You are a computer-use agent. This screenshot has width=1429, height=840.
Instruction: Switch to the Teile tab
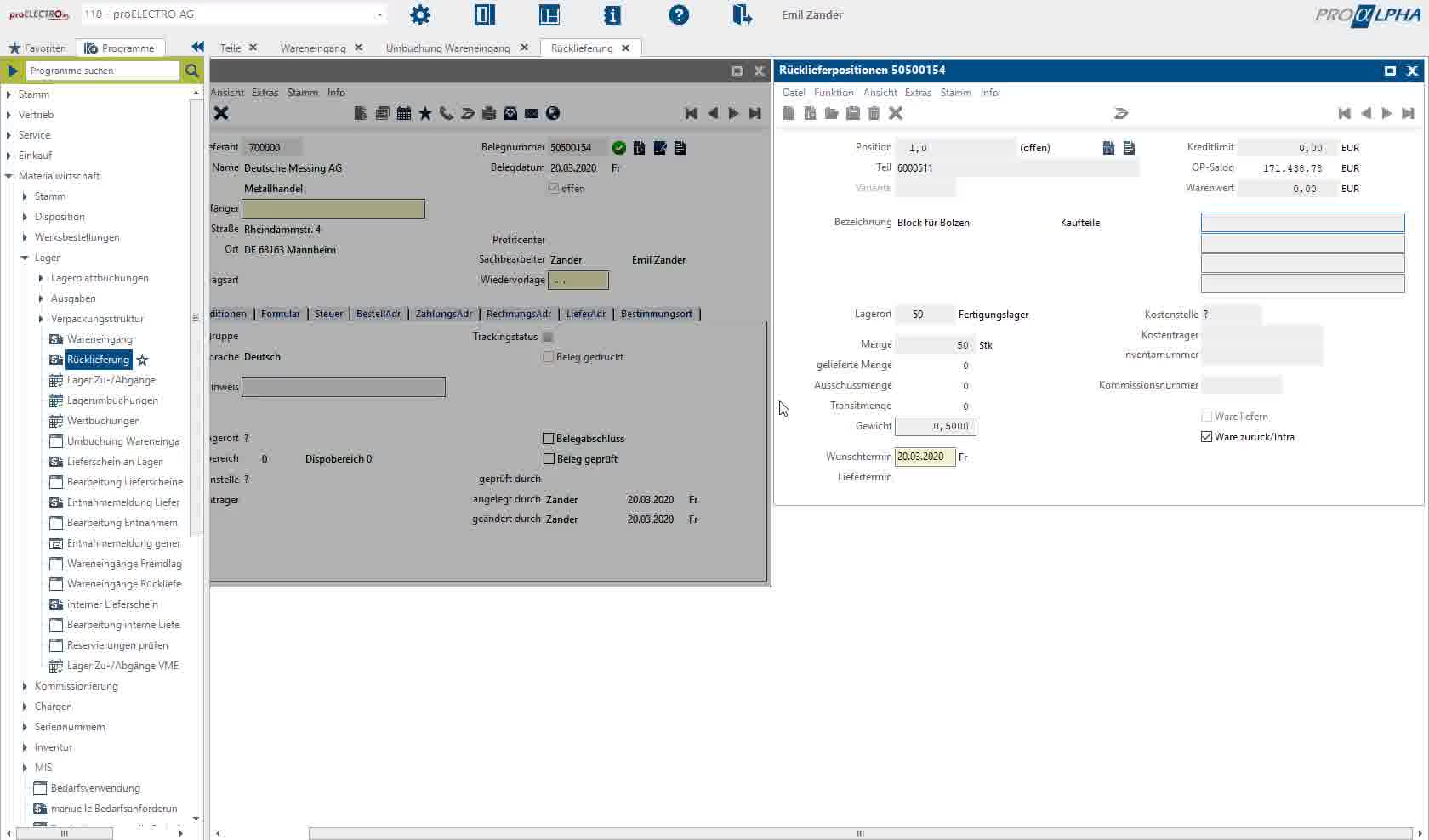point(231,48)
